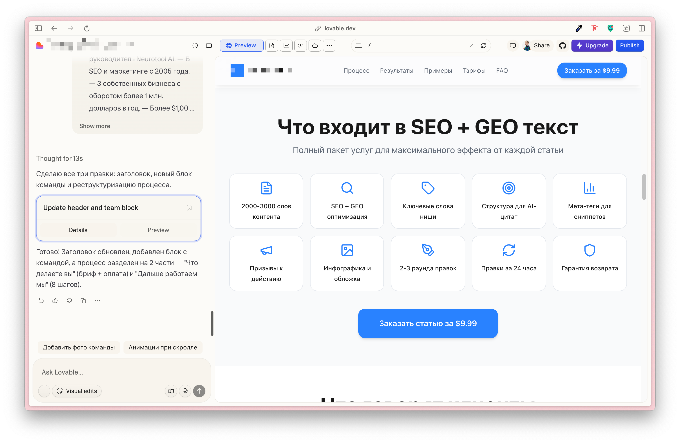Click the magnifier icon of the SEO + GEO card
Viewport: 680px width, 443px height.
347,188
